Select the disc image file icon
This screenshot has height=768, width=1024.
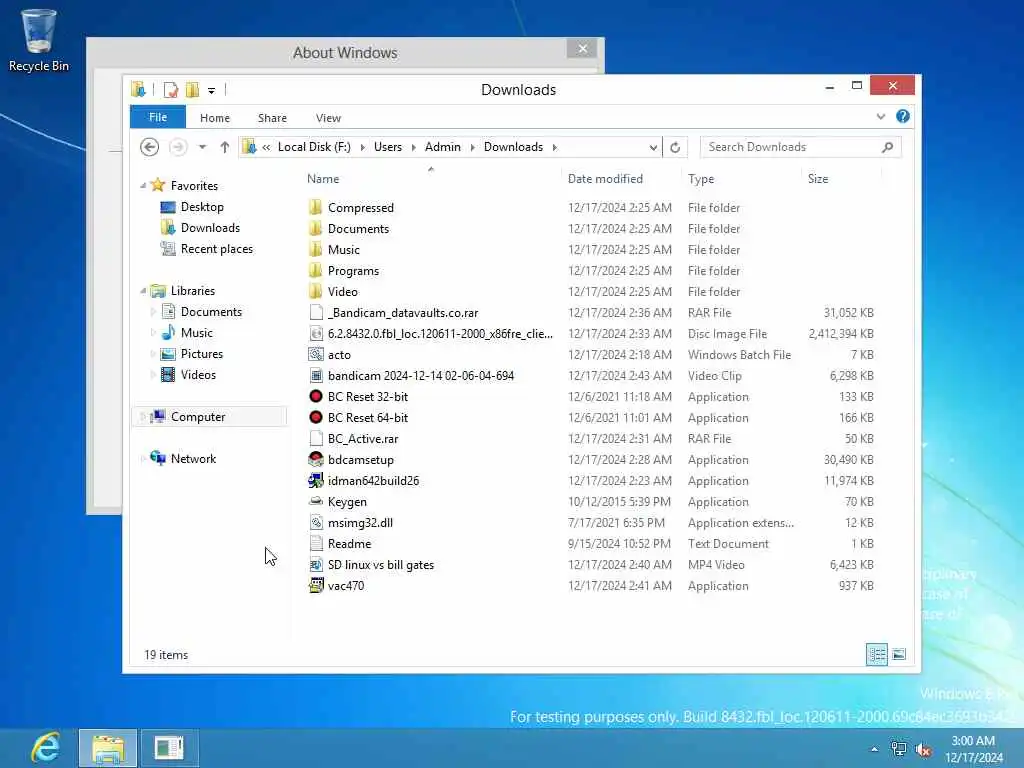click(x=316, y=334)
